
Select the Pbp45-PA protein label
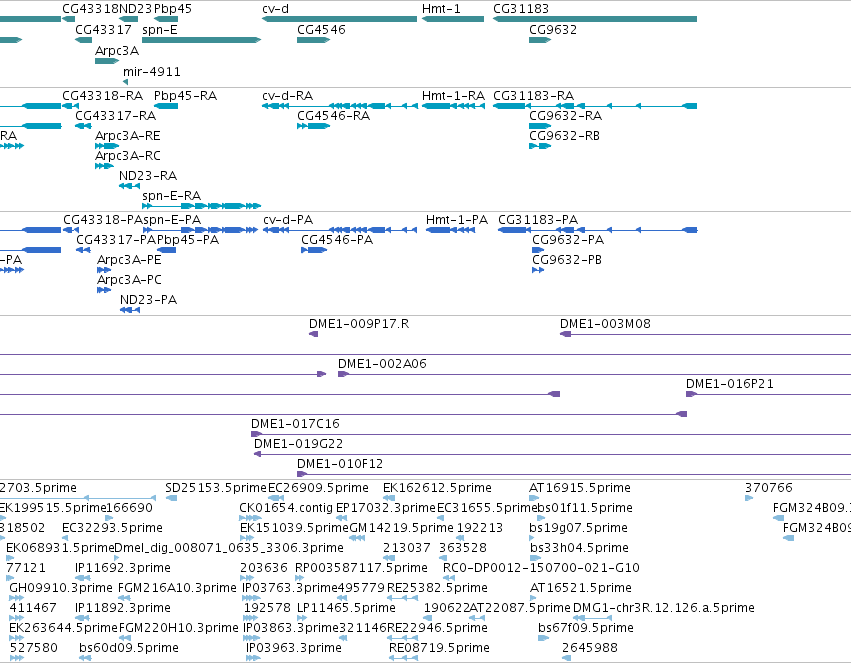188,240
